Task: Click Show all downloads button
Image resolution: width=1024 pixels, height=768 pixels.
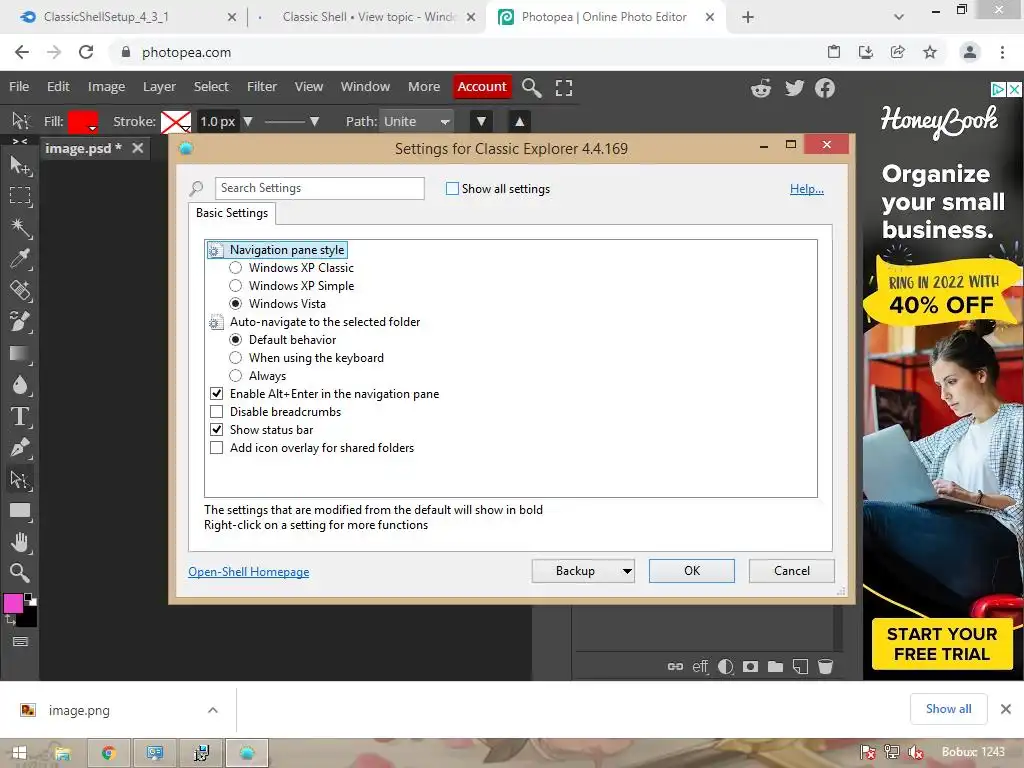Action: coord(948,709)
